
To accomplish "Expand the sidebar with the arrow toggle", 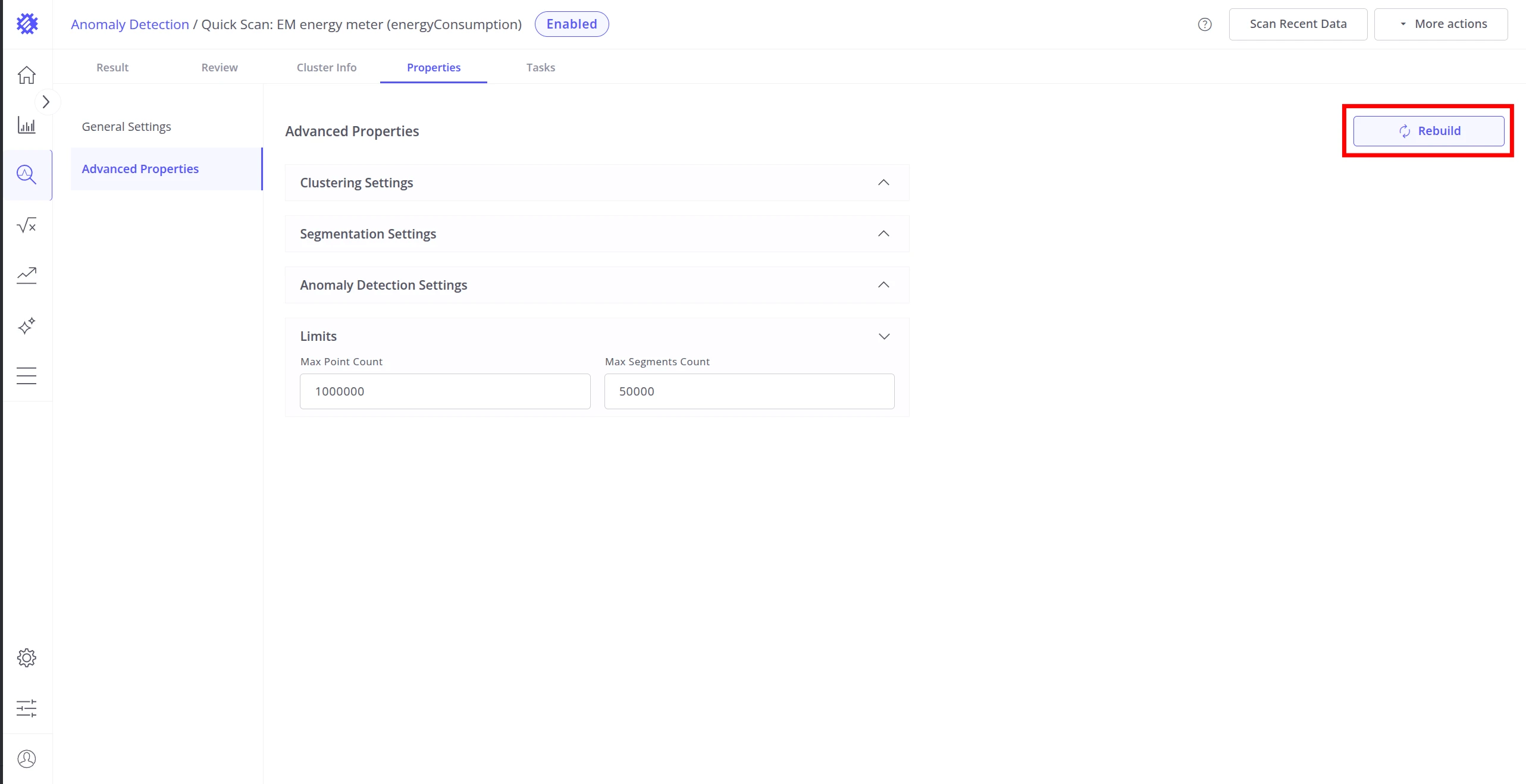I will [x=46, y=102].
